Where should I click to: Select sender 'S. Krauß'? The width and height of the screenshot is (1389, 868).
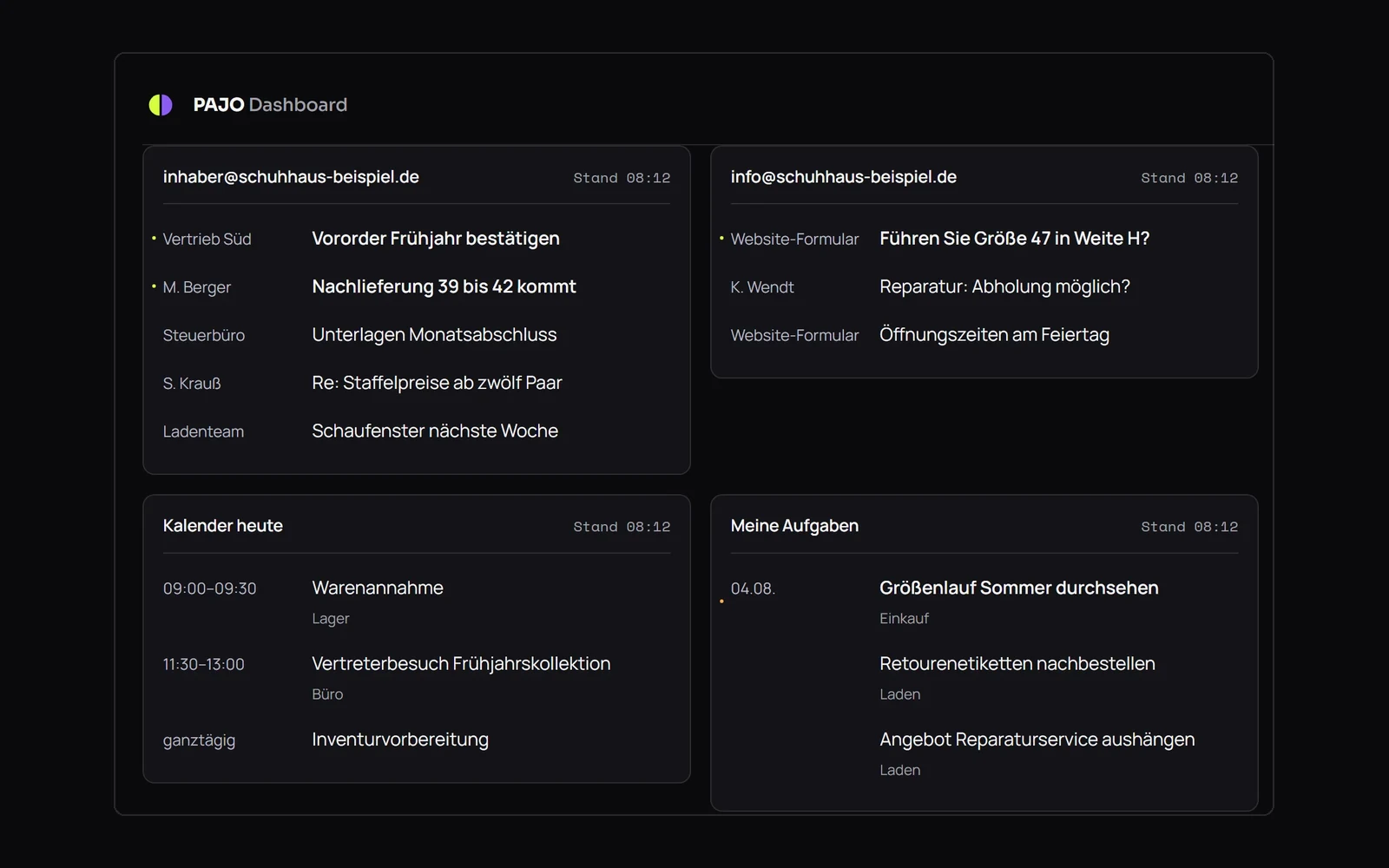(192, 384)
